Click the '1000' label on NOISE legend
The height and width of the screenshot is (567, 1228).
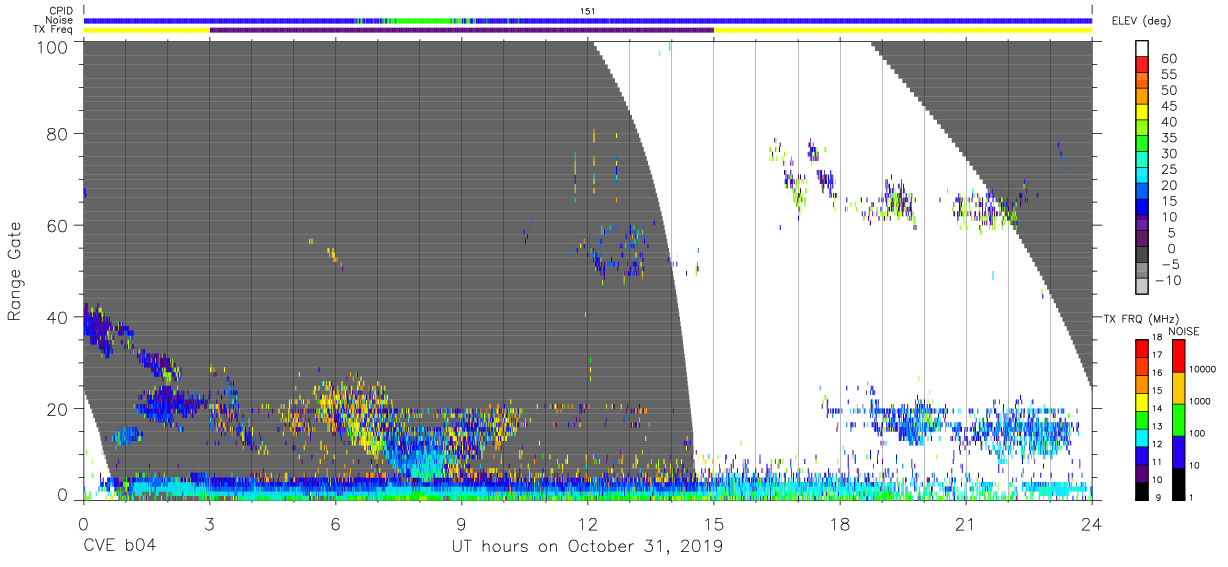point(1201,401)
